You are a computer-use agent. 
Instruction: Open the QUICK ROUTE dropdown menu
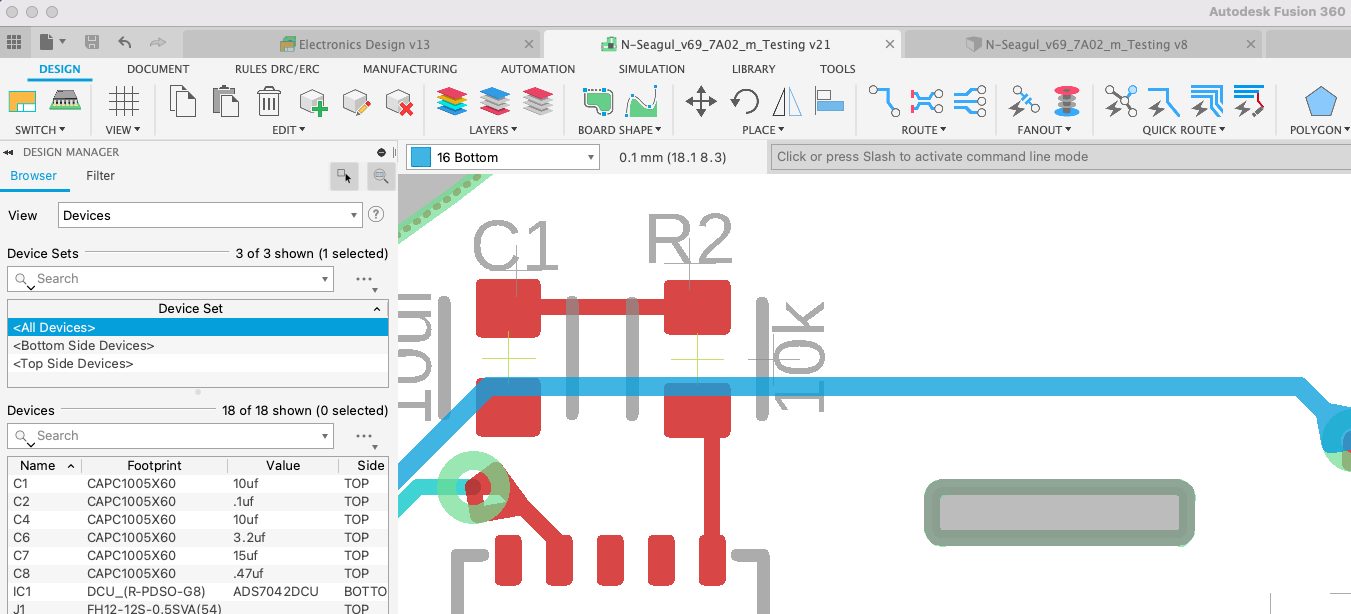pyautogui.click(x=1185, y=130)
